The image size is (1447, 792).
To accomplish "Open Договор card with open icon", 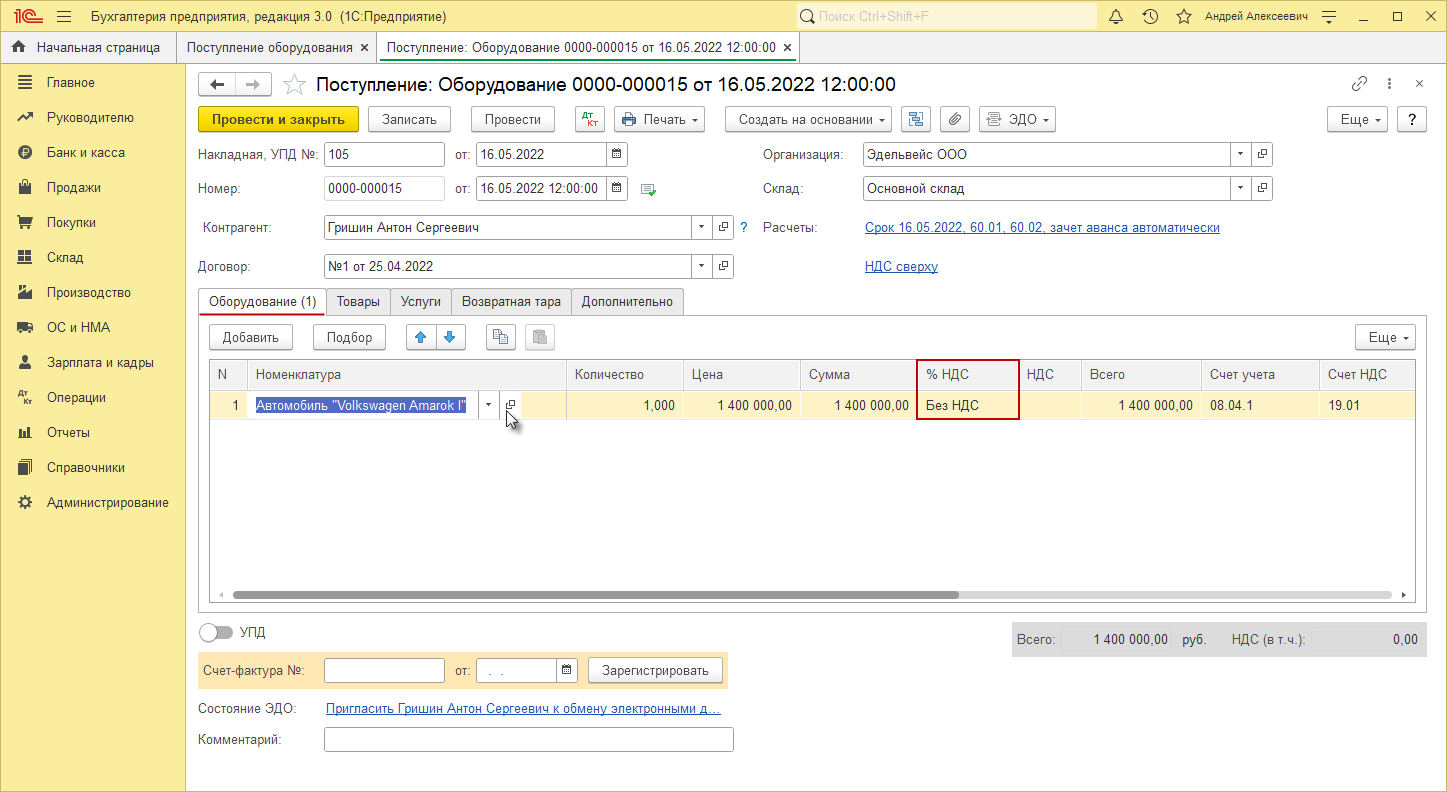I will (723, 267).
